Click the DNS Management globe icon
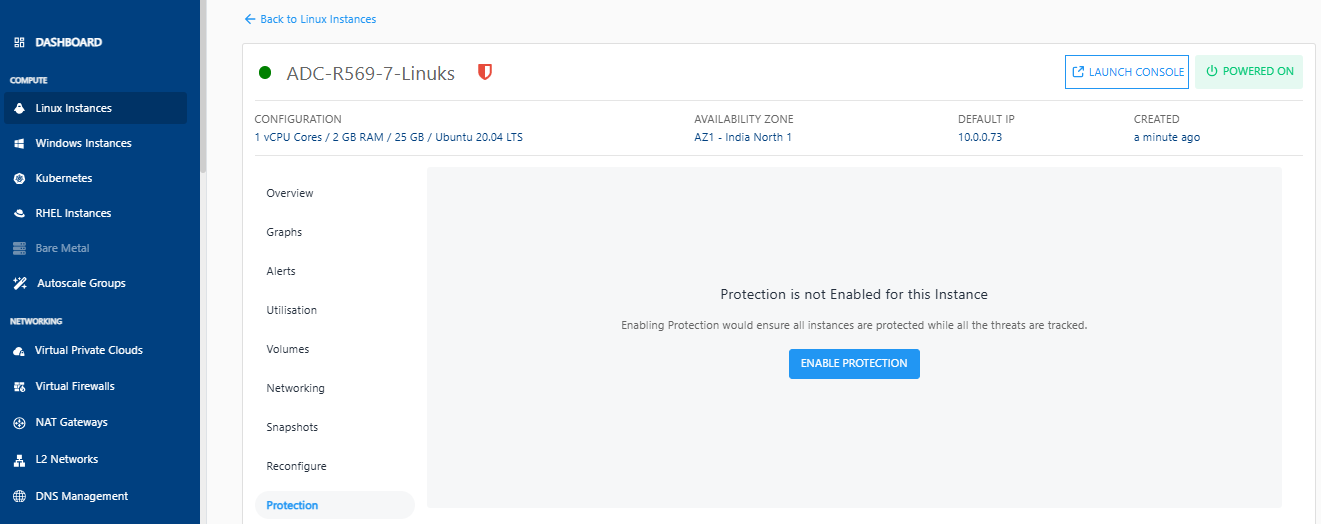This screenshot has height=524, width=1321. click(x=19, y=496)
